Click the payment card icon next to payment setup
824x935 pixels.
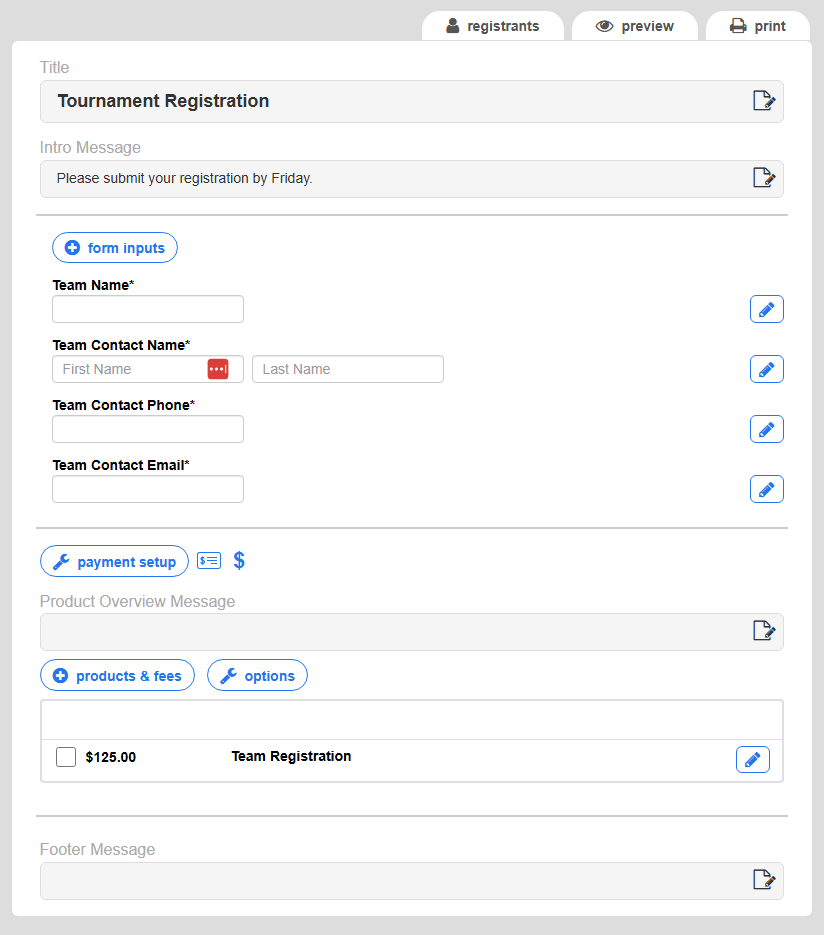click(x=209, y=560)
